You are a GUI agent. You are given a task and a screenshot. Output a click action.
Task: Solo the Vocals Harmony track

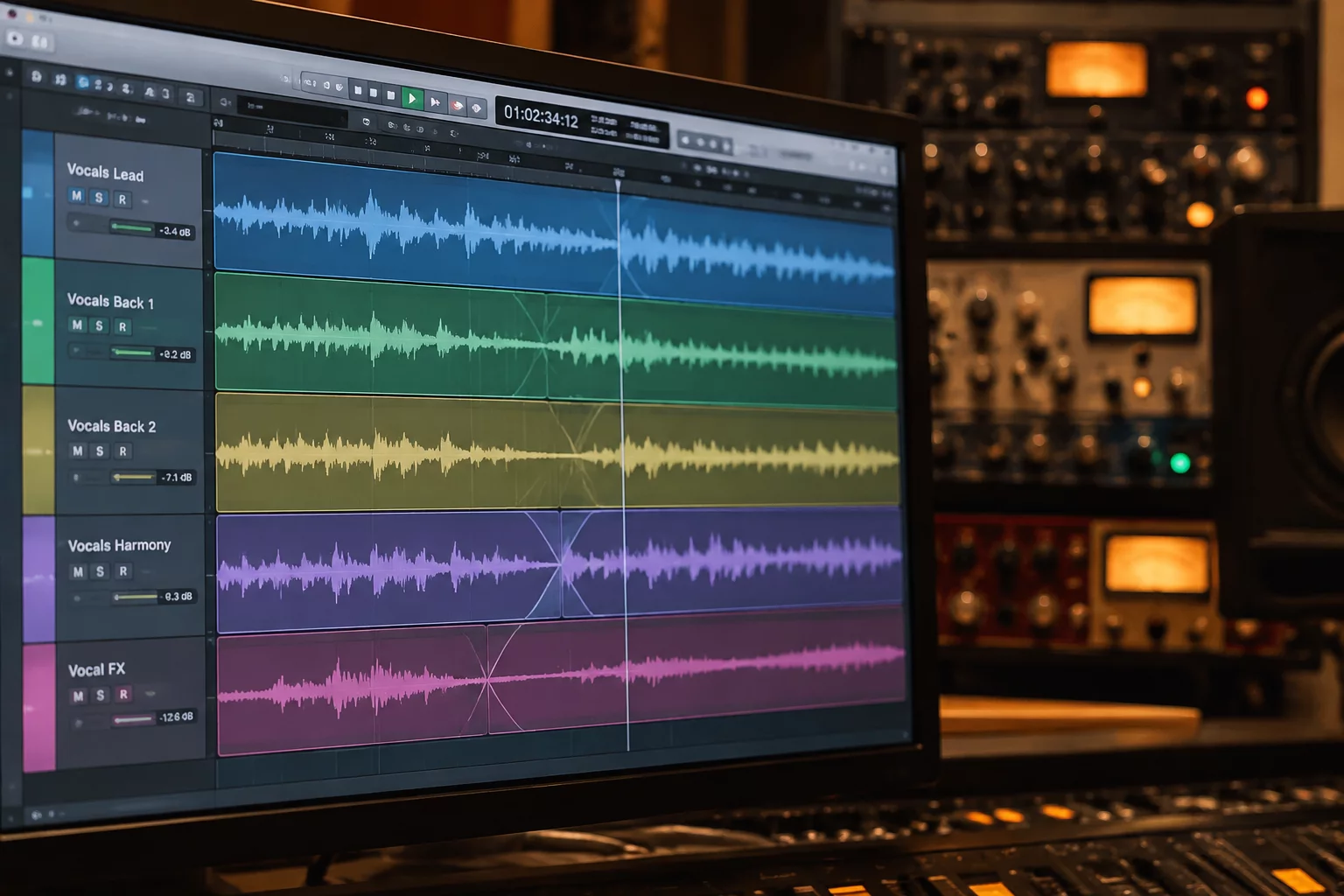100,571
